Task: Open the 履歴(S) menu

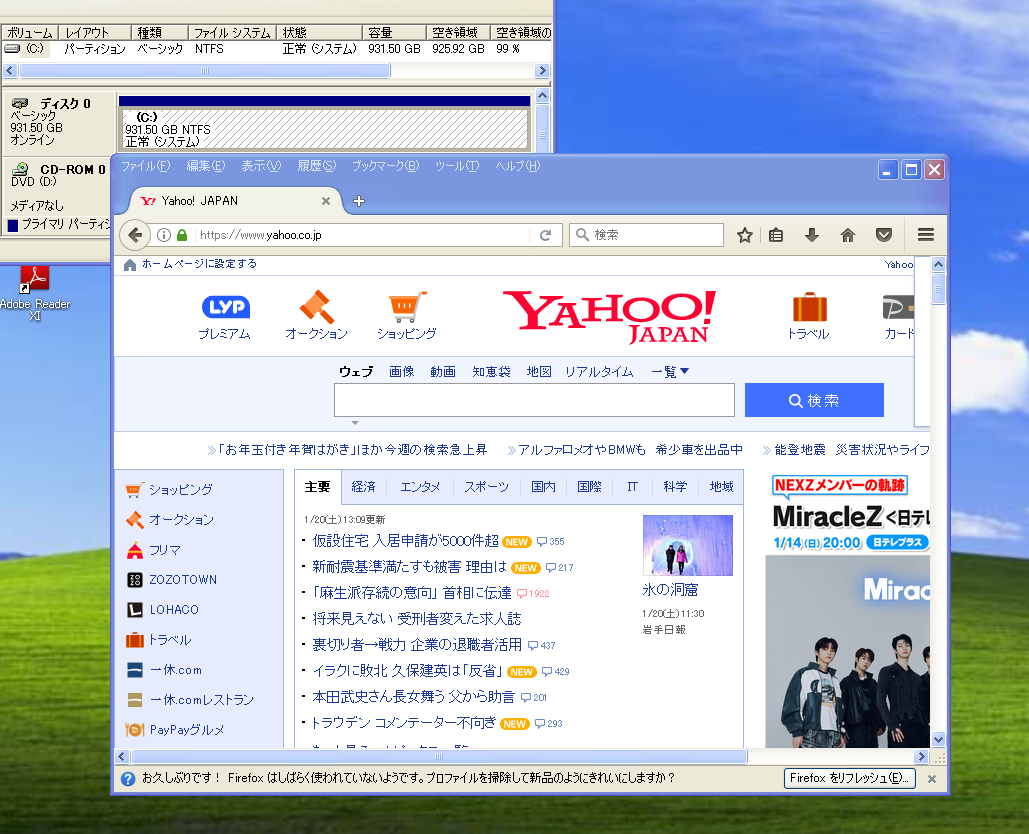Action: [x=316, y=166]
